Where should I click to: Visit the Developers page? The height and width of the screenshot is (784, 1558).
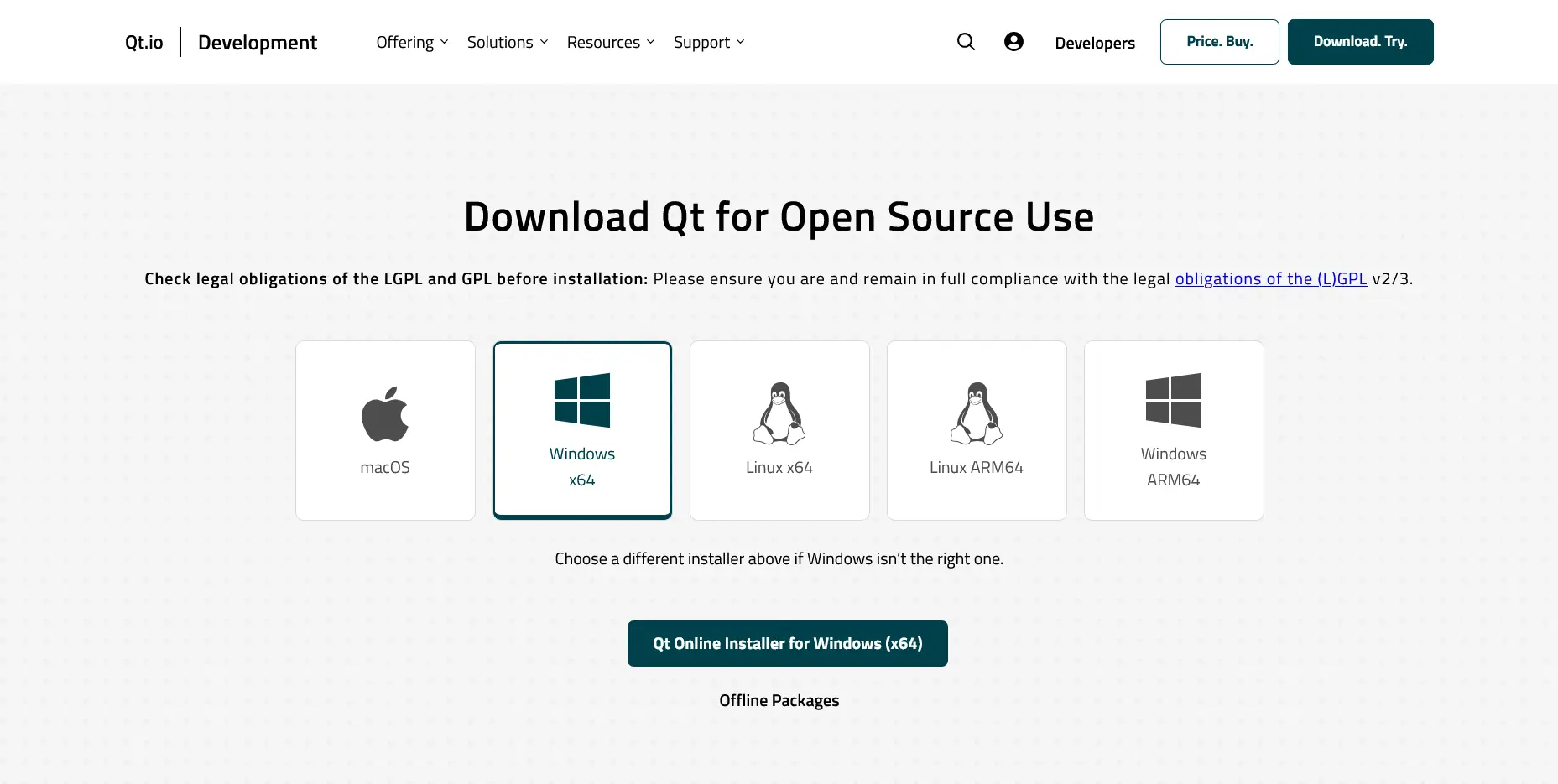[x=1095, y=43]
